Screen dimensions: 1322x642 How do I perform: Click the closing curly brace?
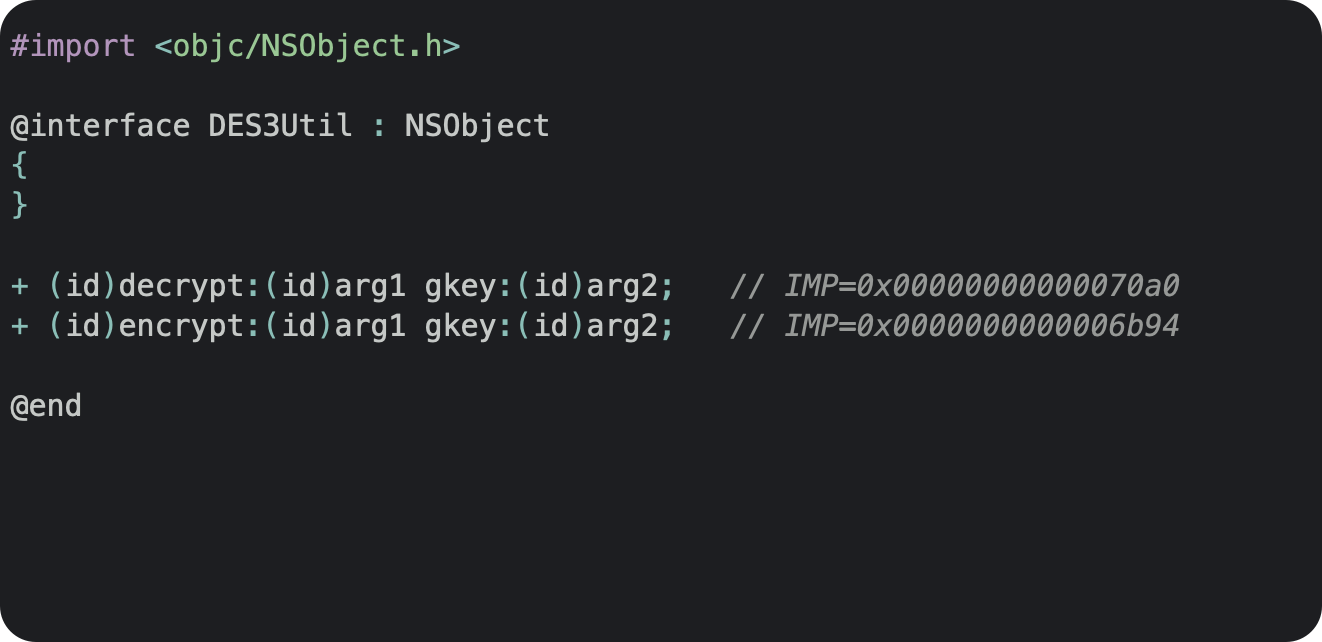coord(19,206)
